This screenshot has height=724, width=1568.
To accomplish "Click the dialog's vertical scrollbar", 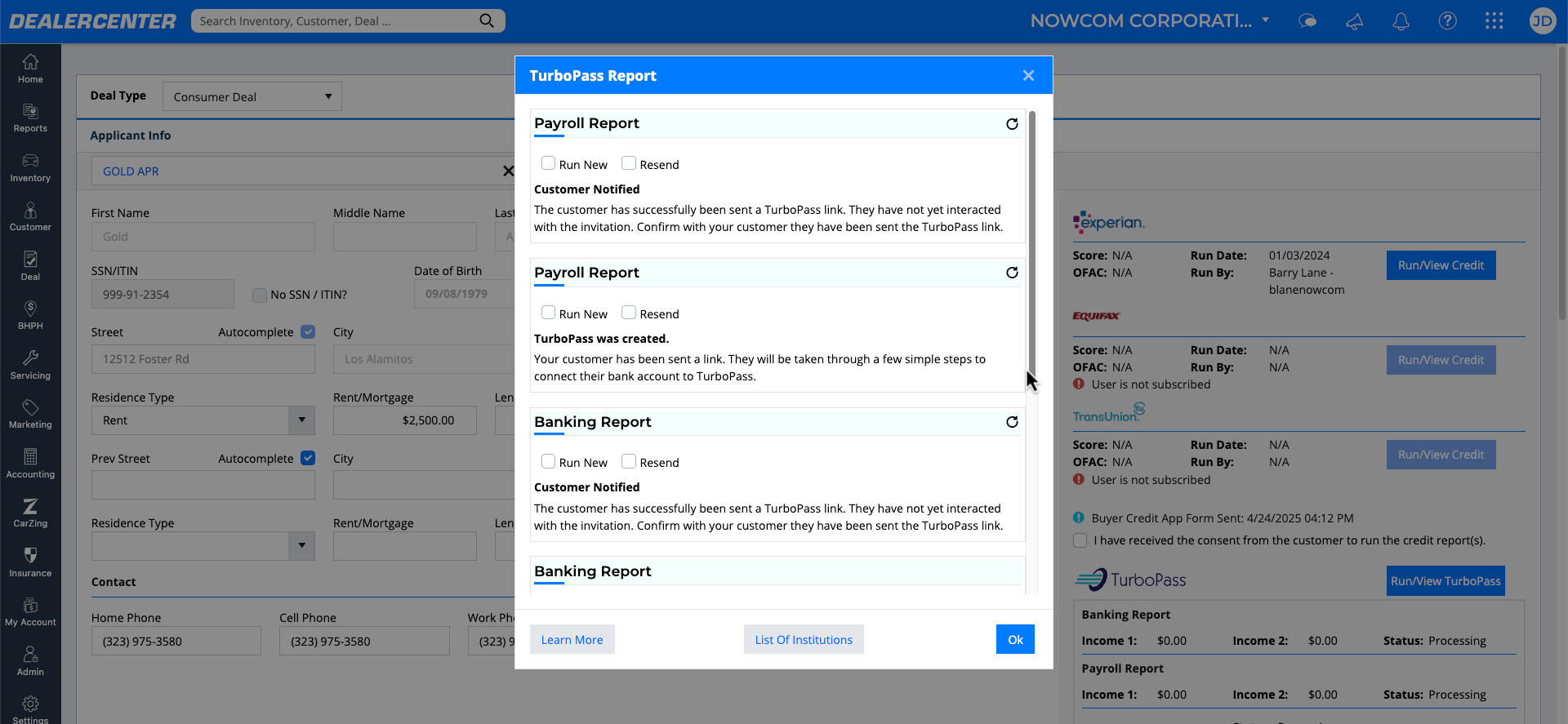I will click(x=1032, y=242).
